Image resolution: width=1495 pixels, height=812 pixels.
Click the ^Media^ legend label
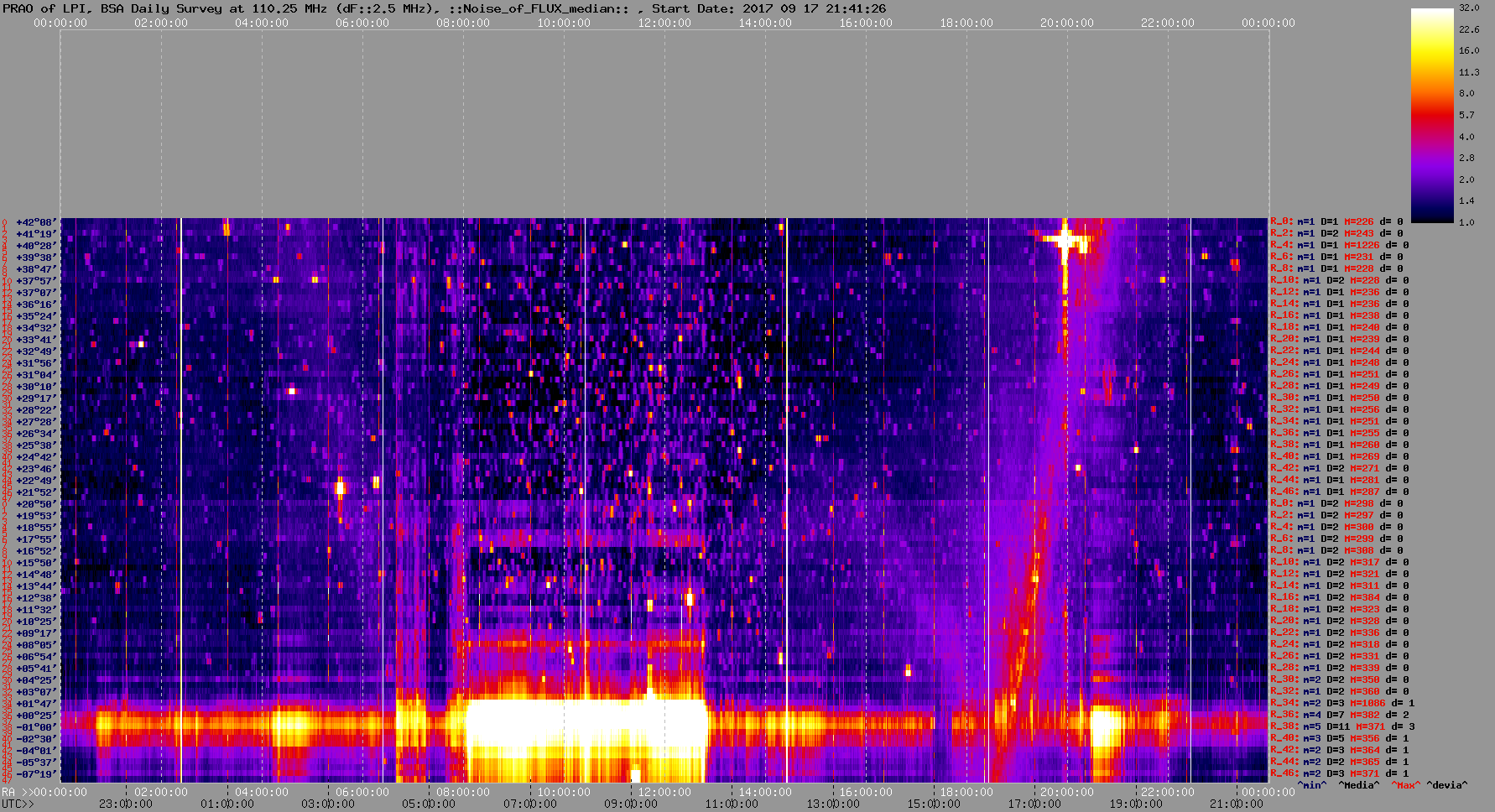click(1359, 785)
